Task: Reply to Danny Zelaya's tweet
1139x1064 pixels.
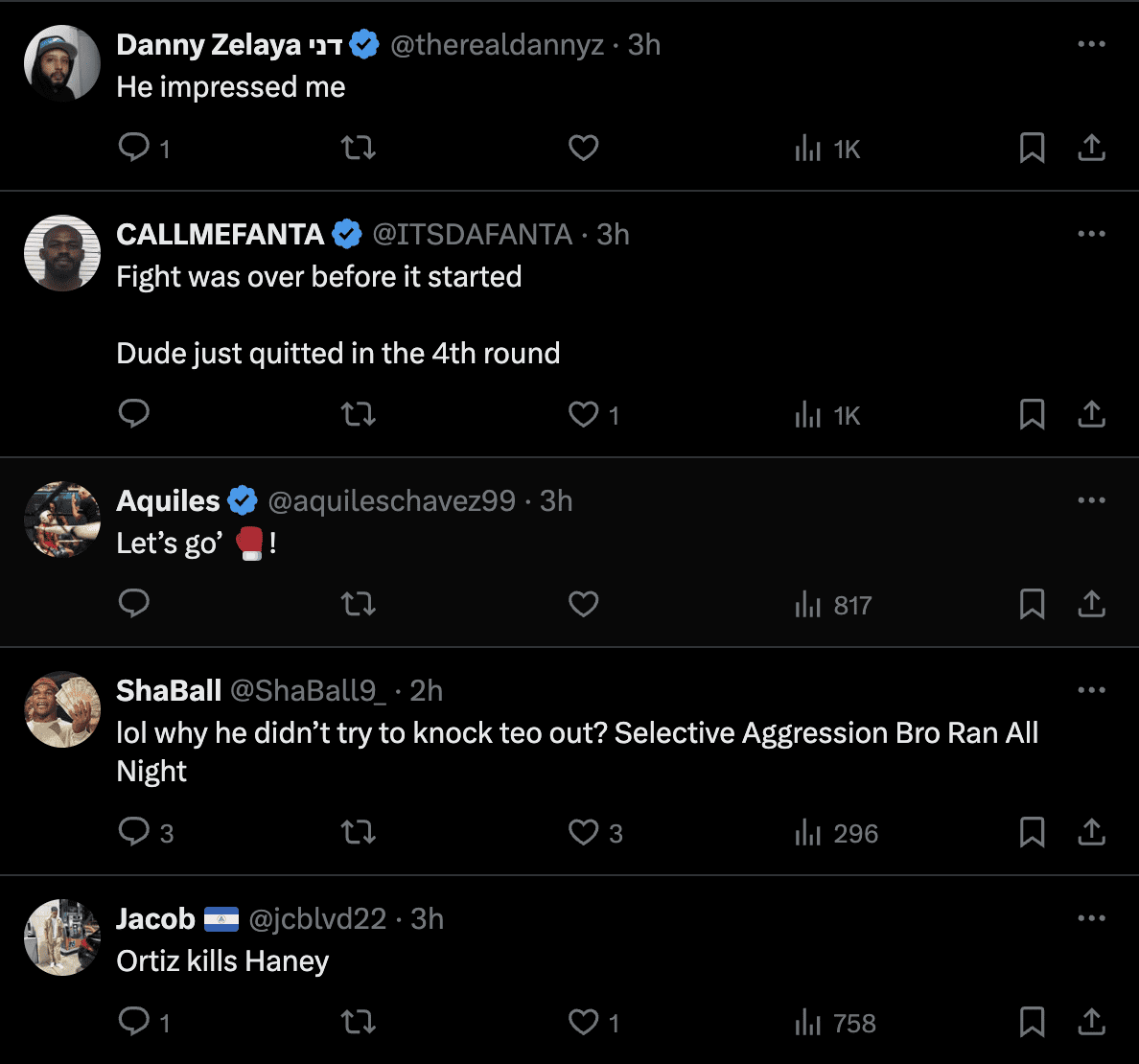Action: tap(134, 148)
